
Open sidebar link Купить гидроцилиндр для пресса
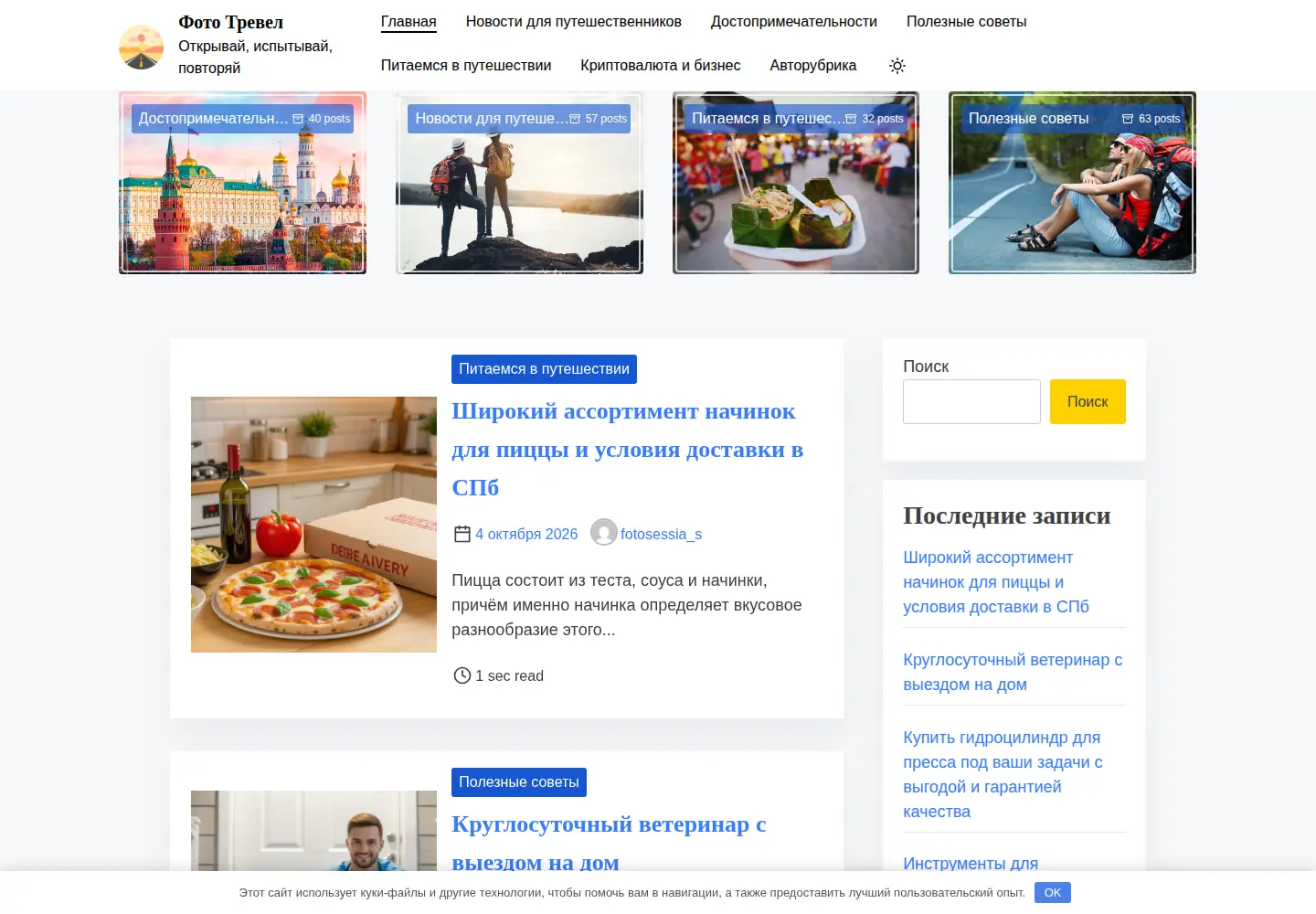point(1003,774)
